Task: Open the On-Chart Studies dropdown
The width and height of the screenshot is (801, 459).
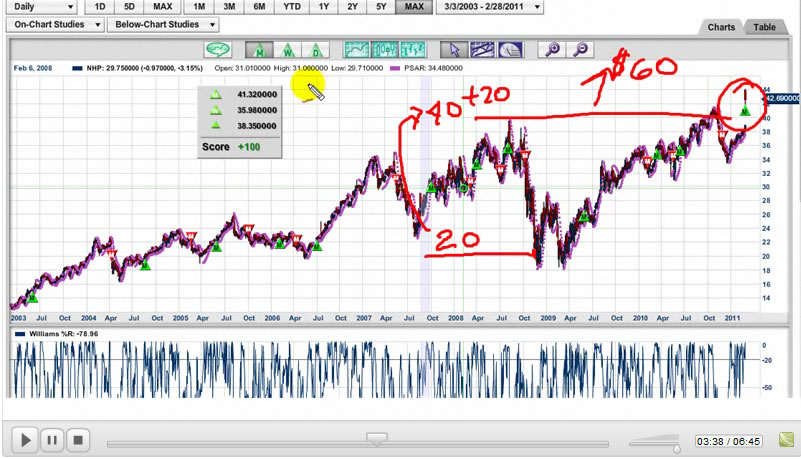Action: (x=56, y=25)
